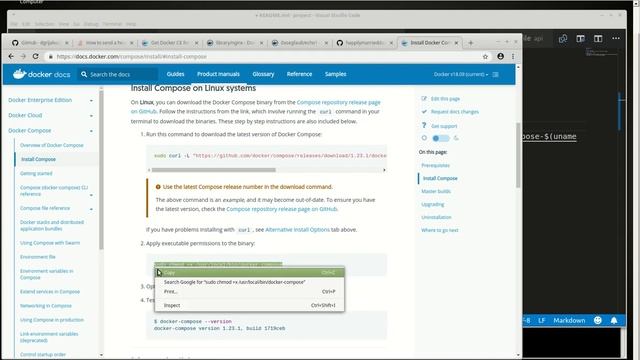This screenshot has height=360, width=640.
Task: Click the page vertical scrollbar thumb
Action: (x=518, y=155)
